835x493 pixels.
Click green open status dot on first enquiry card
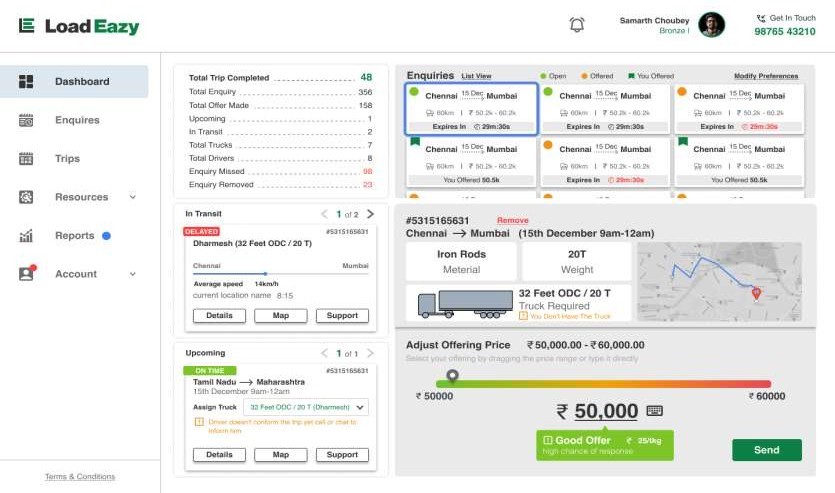(x=414, y=92)
